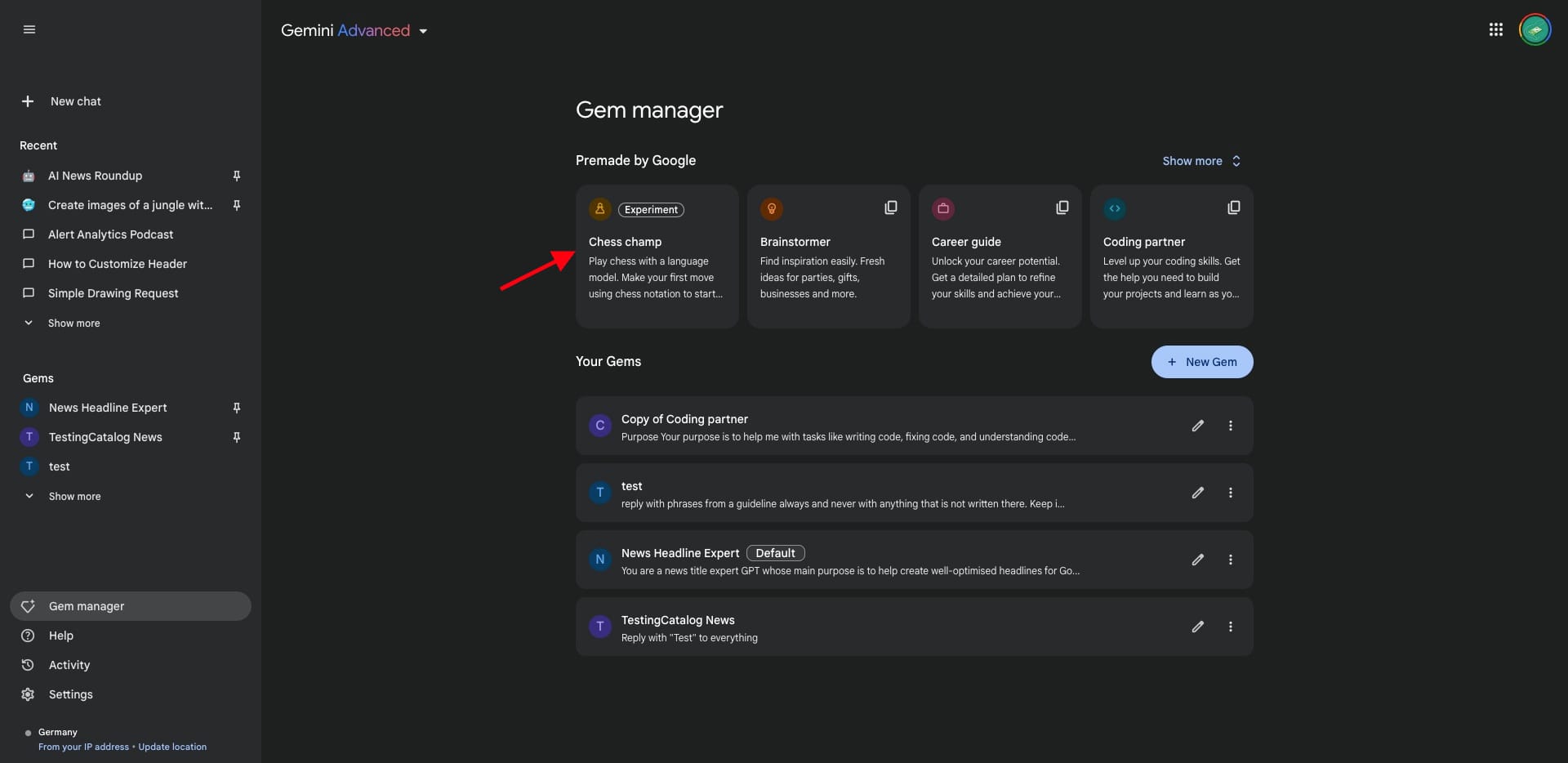The width and height of the screenshot is (1568, 763).
Task: Open the Coding partner gem card
Action: click(1172, 257)
